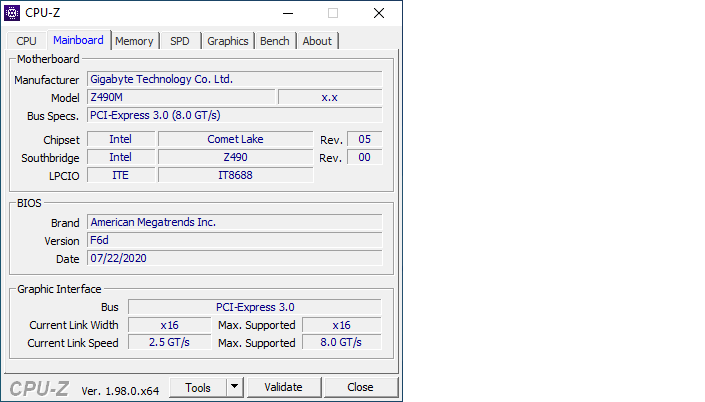705x402 pixels.
Task: Click the model revision field x.x
Action: 330,97
